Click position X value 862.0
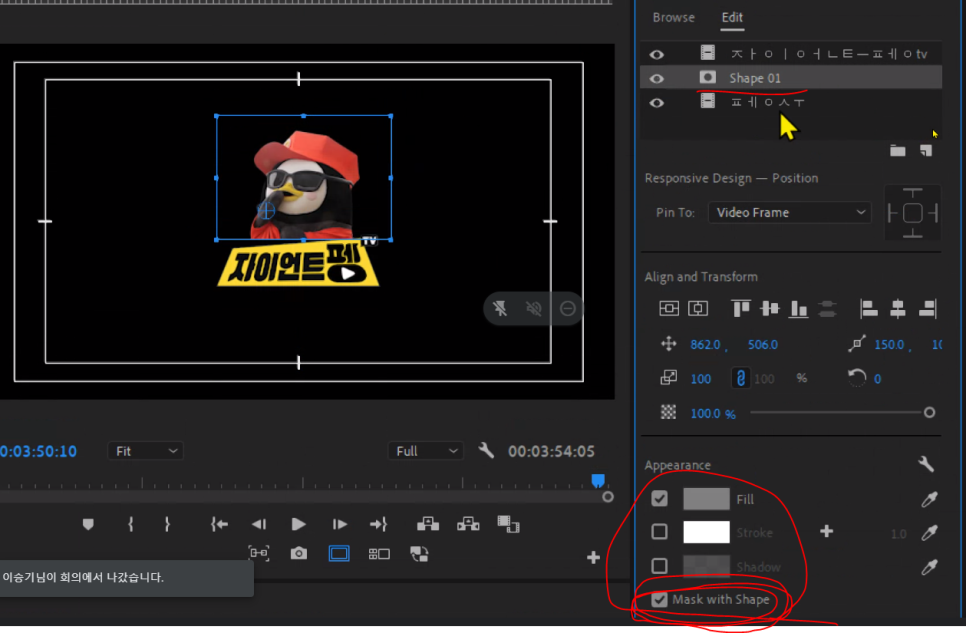 click(x=705, y=345)
